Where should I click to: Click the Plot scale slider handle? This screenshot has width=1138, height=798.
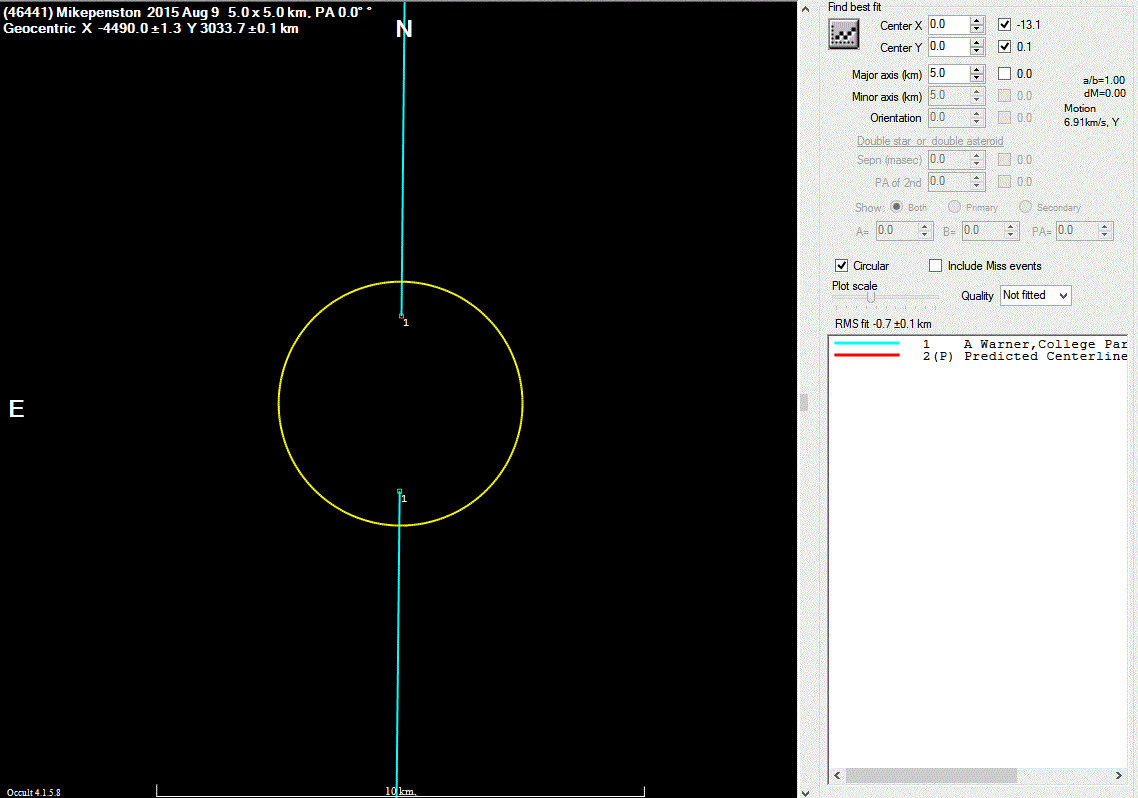871,297
